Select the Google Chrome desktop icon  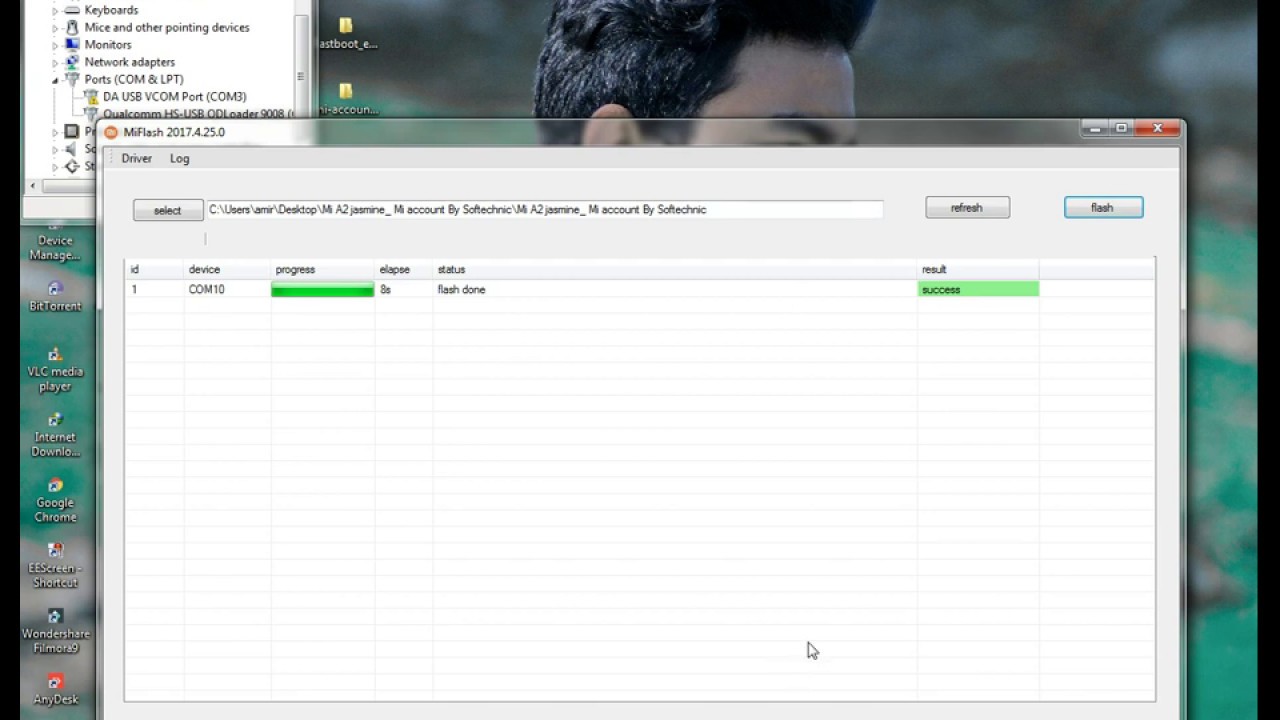[55, 501]
